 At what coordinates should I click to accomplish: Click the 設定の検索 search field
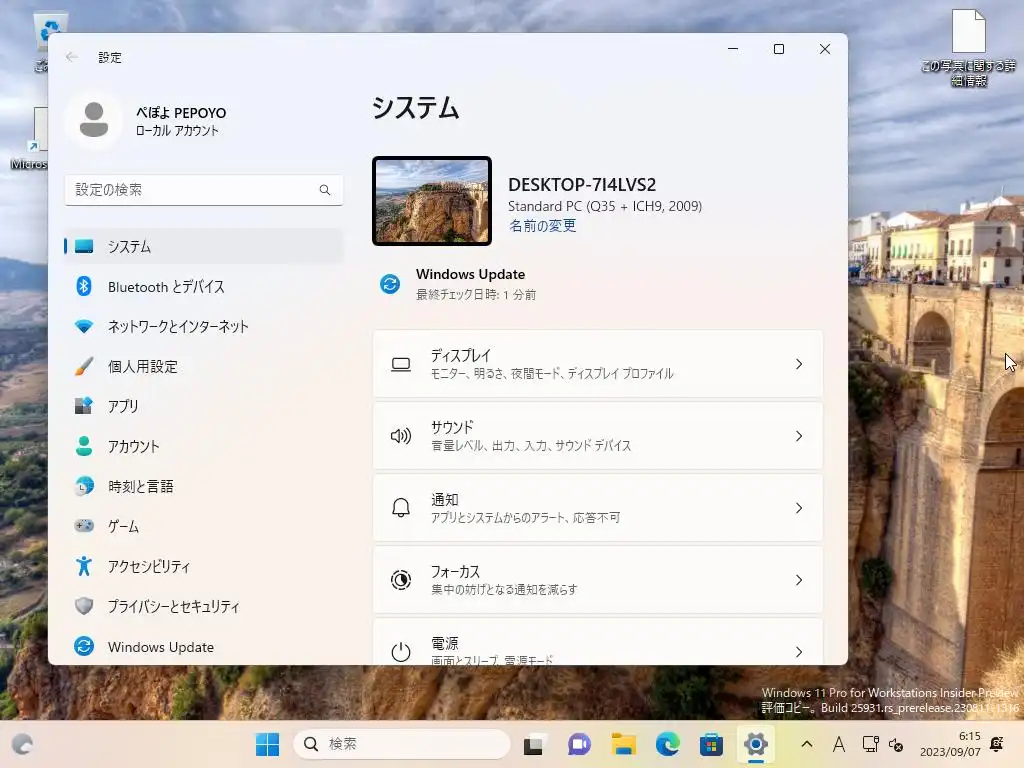pos(203,190)
